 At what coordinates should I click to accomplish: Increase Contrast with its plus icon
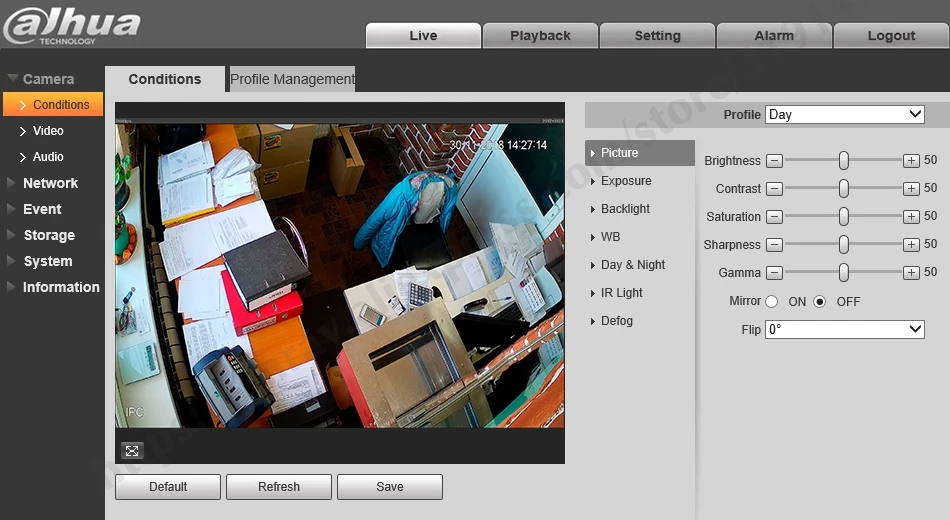pos(911,188)
